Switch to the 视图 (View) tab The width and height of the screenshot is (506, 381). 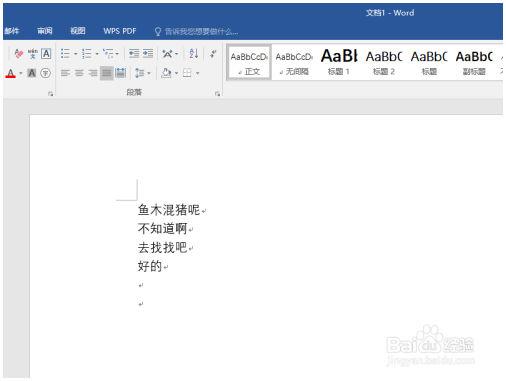(x=78, y=31)
